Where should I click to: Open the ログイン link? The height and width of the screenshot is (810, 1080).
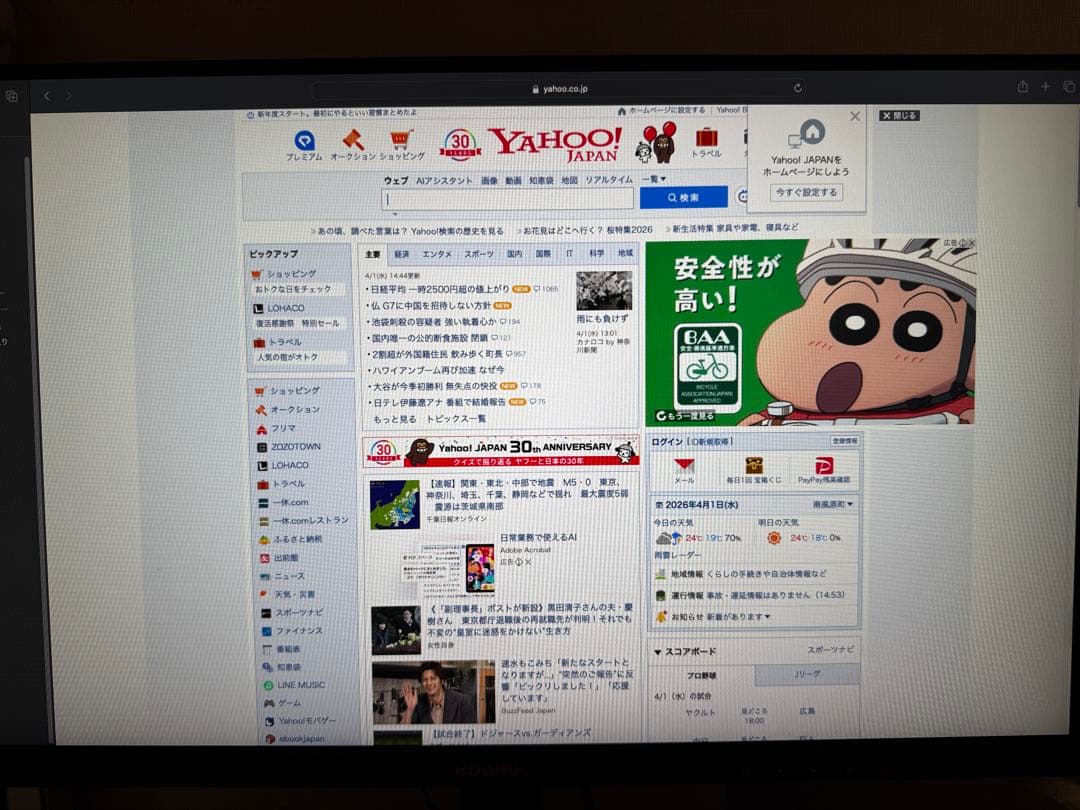[x=667, y=442]
